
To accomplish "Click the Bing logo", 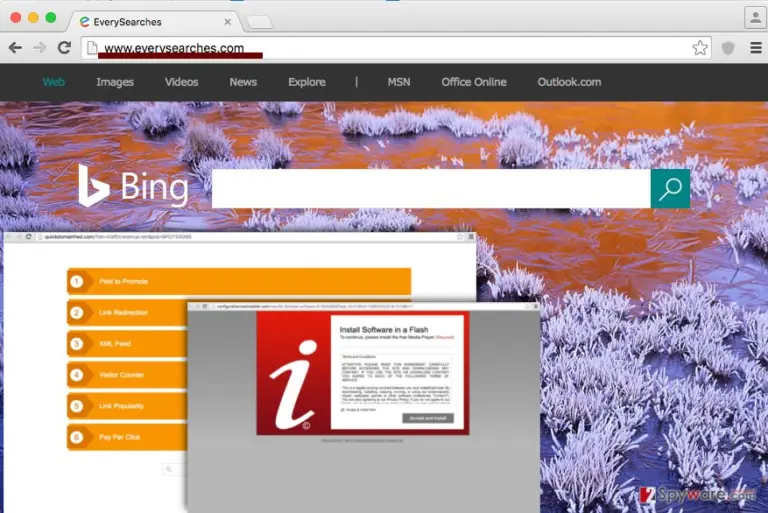I will point(133,186).
